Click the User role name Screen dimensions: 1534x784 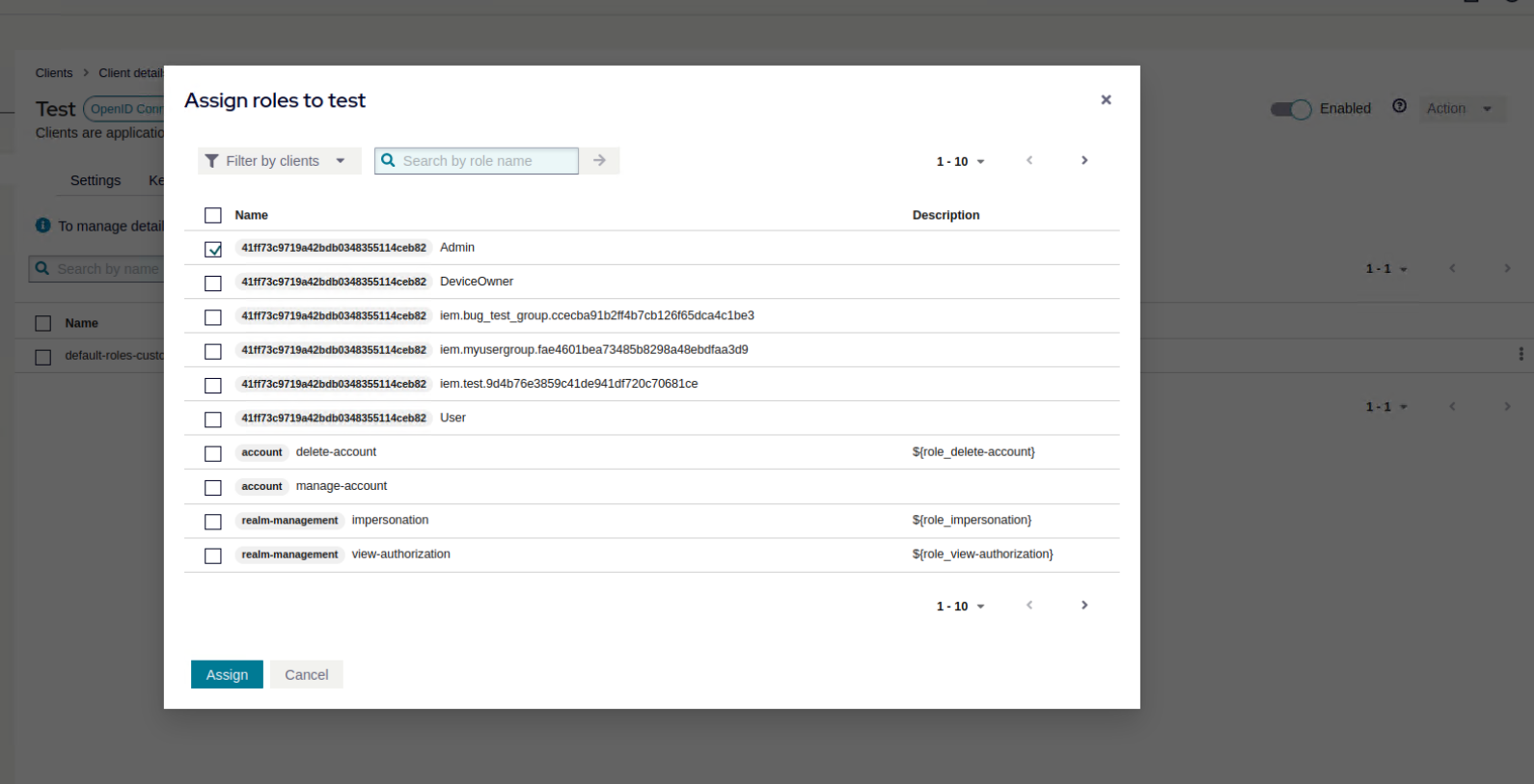[x=452, y=418]
